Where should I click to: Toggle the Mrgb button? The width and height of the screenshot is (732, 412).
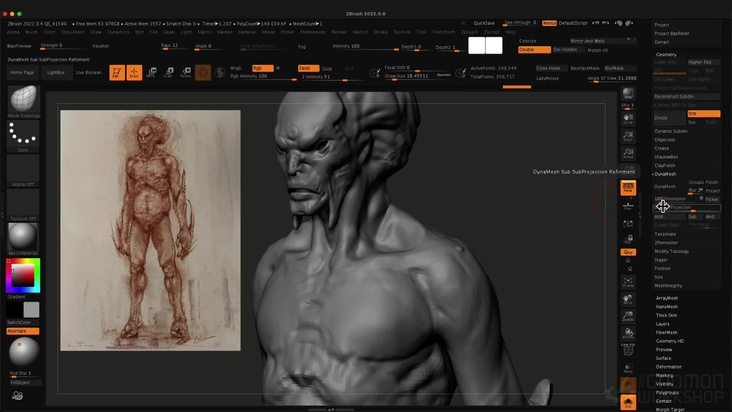pyautogui.click(x=236, y=68)
